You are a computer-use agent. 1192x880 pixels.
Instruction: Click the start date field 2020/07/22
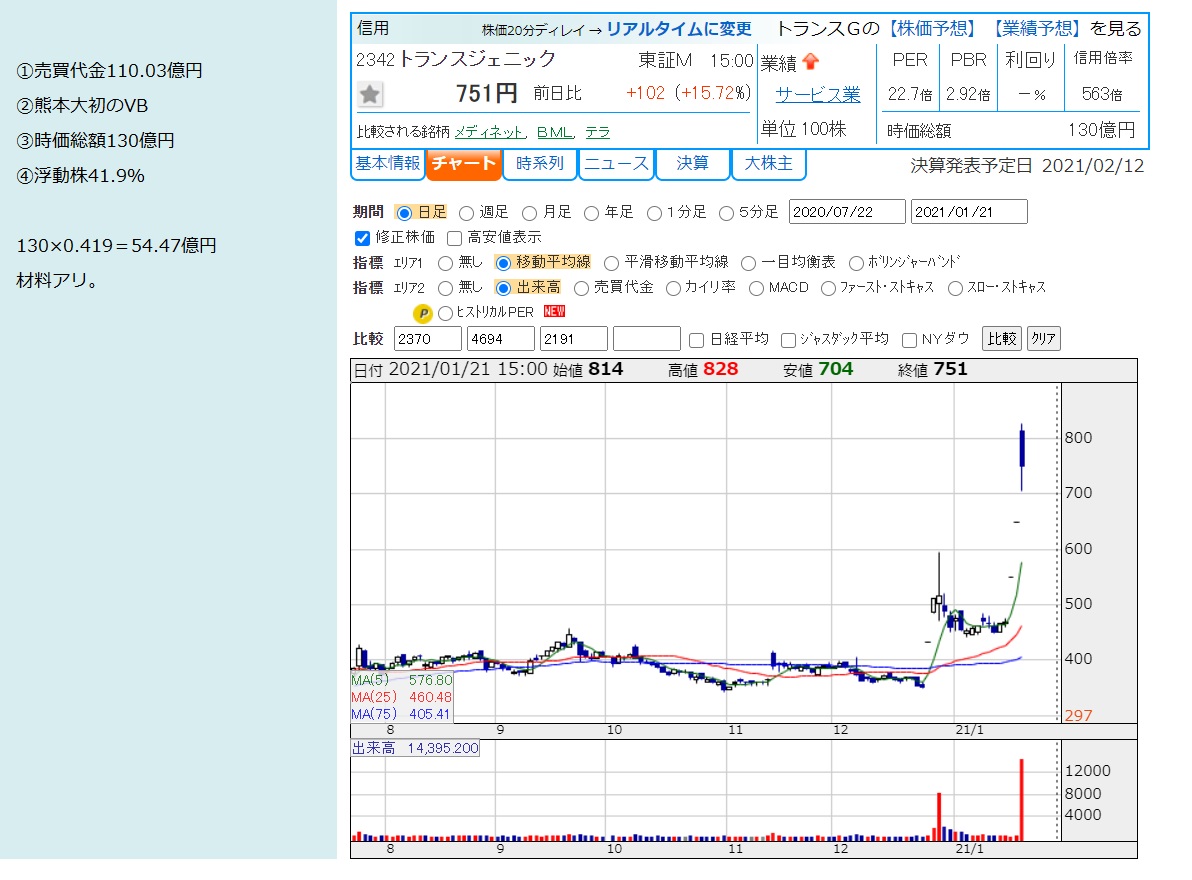pyautogui.click(x=847, y=212)
